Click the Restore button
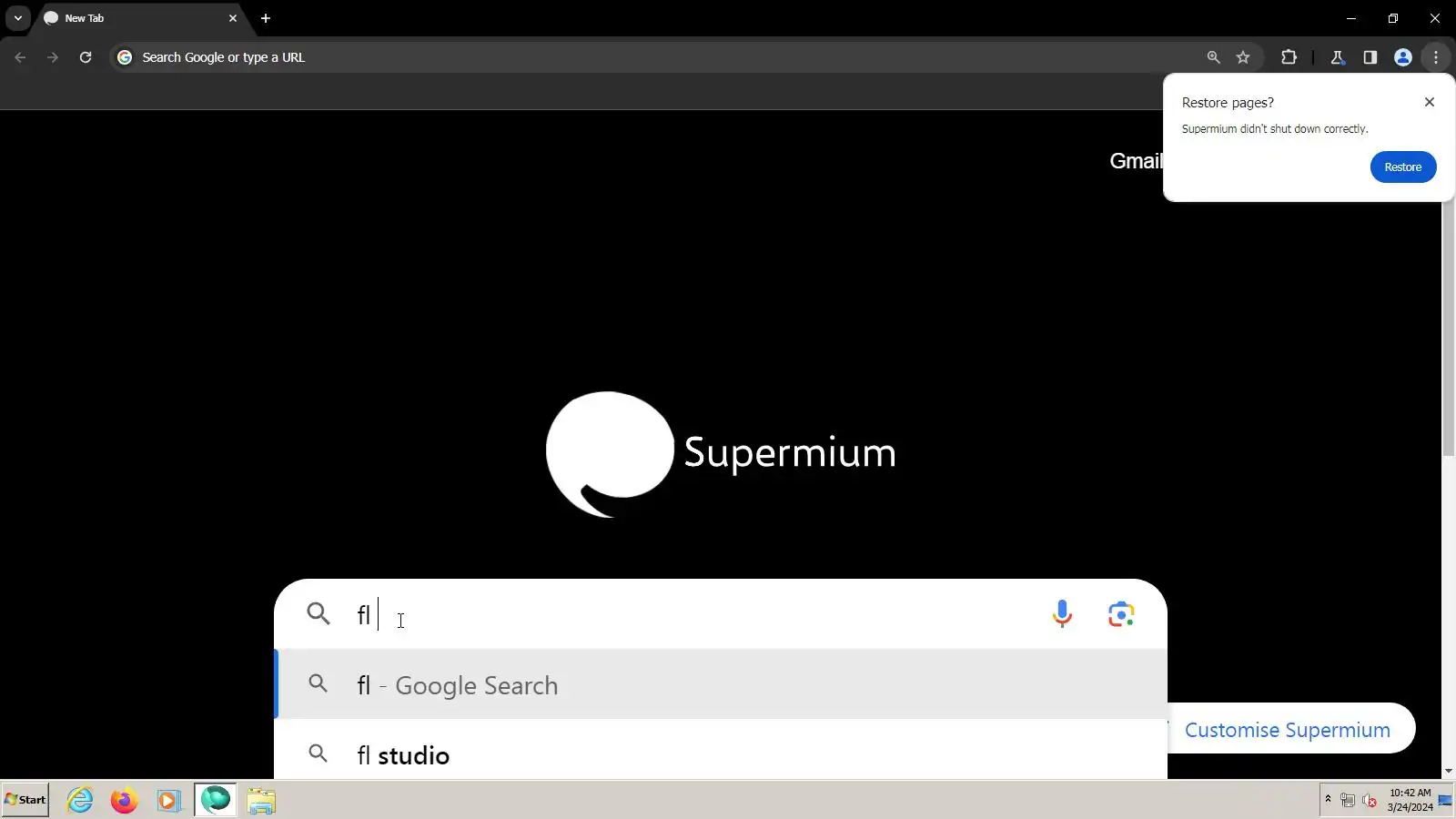The height and width of the screenshot is (819, 1456). point(1403,167)
